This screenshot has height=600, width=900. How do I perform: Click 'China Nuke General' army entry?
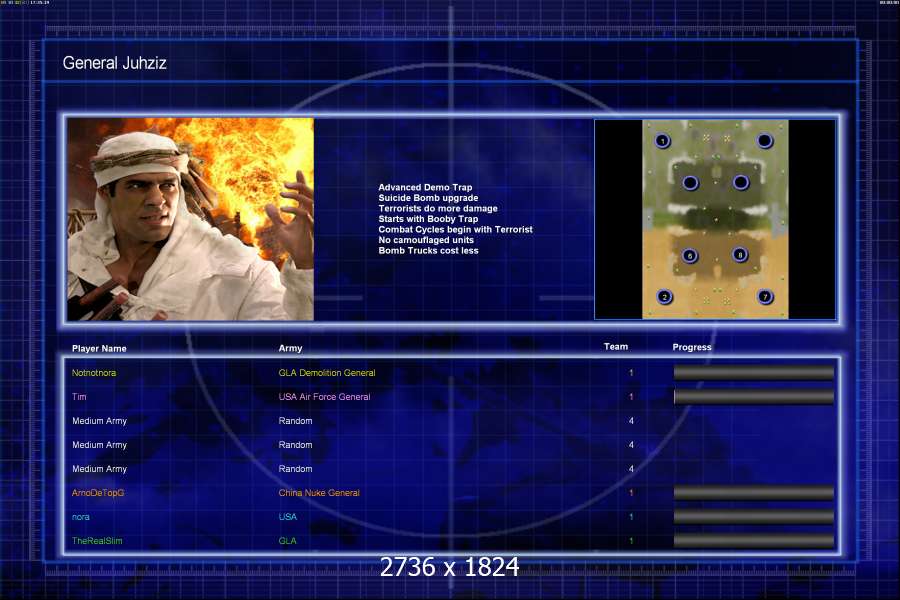coord(319,493)
